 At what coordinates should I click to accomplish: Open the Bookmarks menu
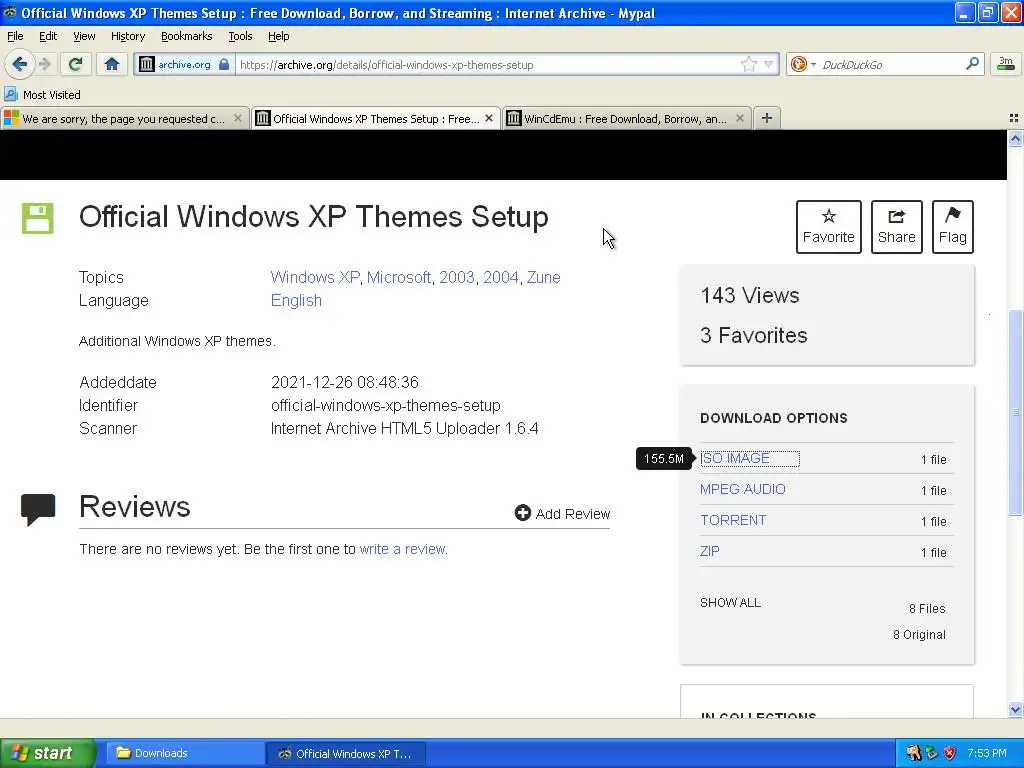(187, 36)
